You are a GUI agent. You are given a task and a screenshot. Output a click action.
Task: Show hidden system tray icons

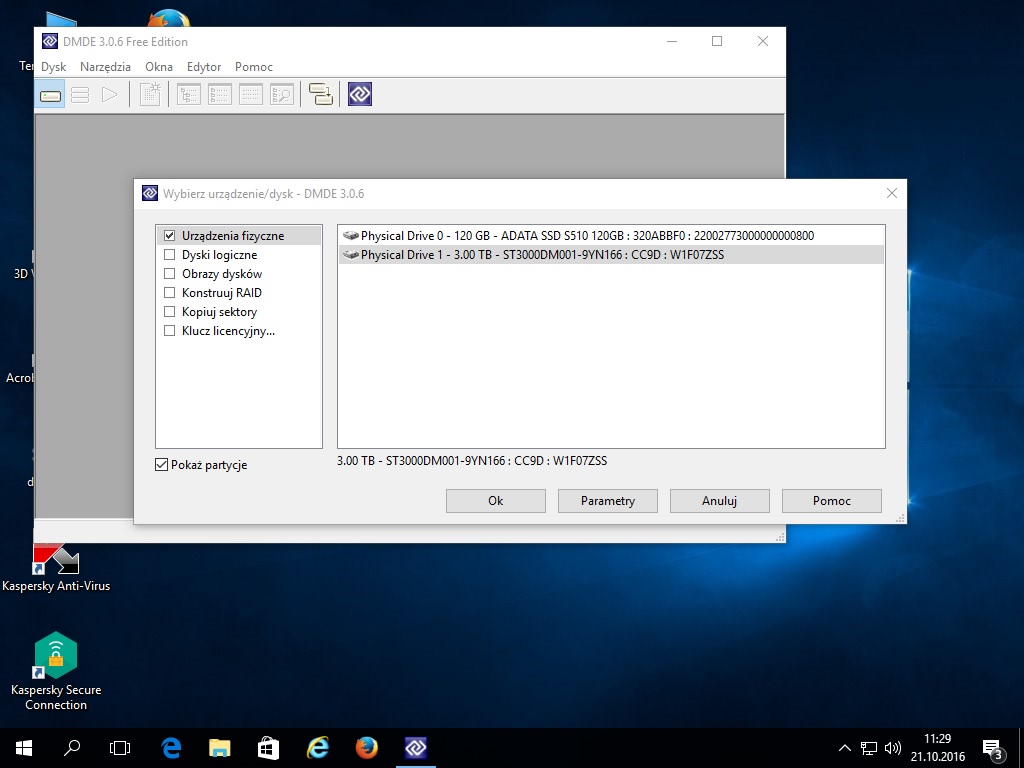844,748
